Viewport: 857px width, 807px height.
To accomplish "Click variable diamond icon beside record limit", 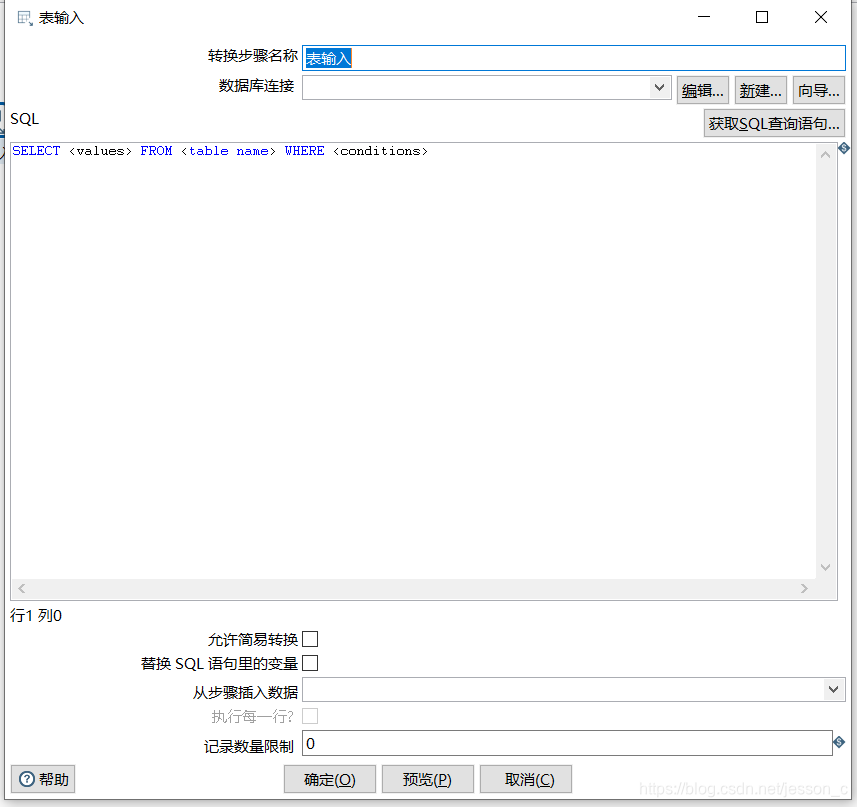I will 839,742.
